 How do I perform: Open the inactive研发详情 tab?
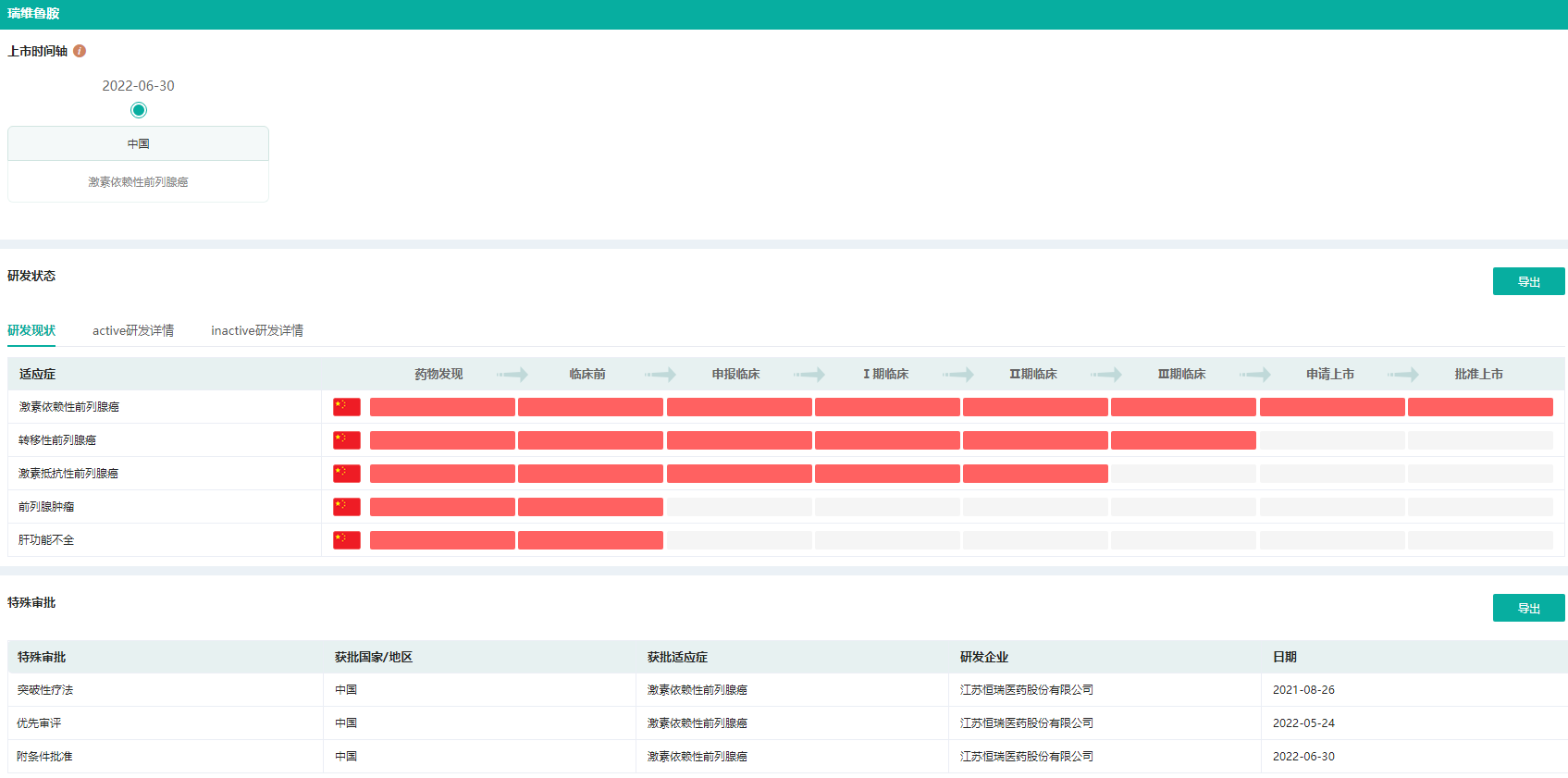pyautogui.click(x=257, y=330)
